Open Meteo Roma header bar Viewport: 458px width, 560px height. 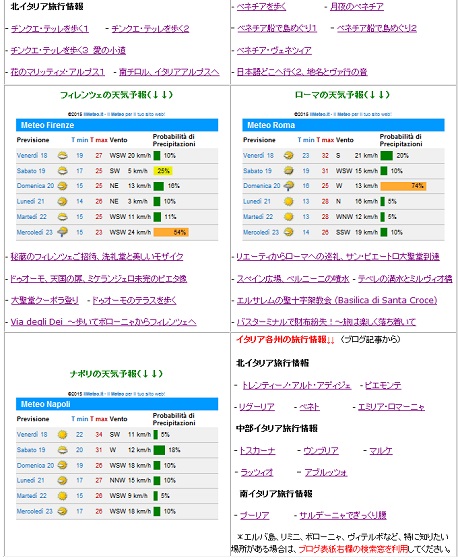pyautogui.click(x=343, y=125)
